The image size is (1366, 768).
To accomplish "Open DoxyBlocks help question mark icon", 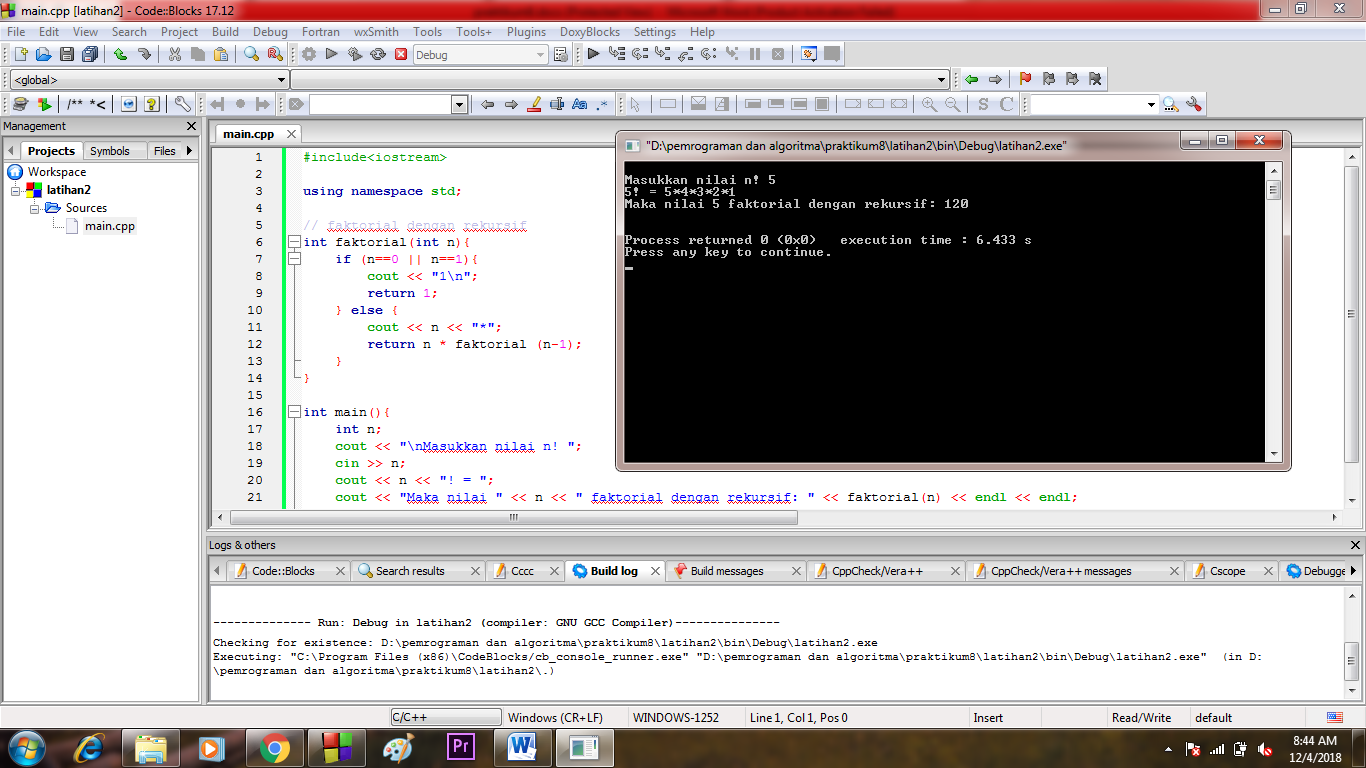I will pyautogui.click(x=152, y=104).
